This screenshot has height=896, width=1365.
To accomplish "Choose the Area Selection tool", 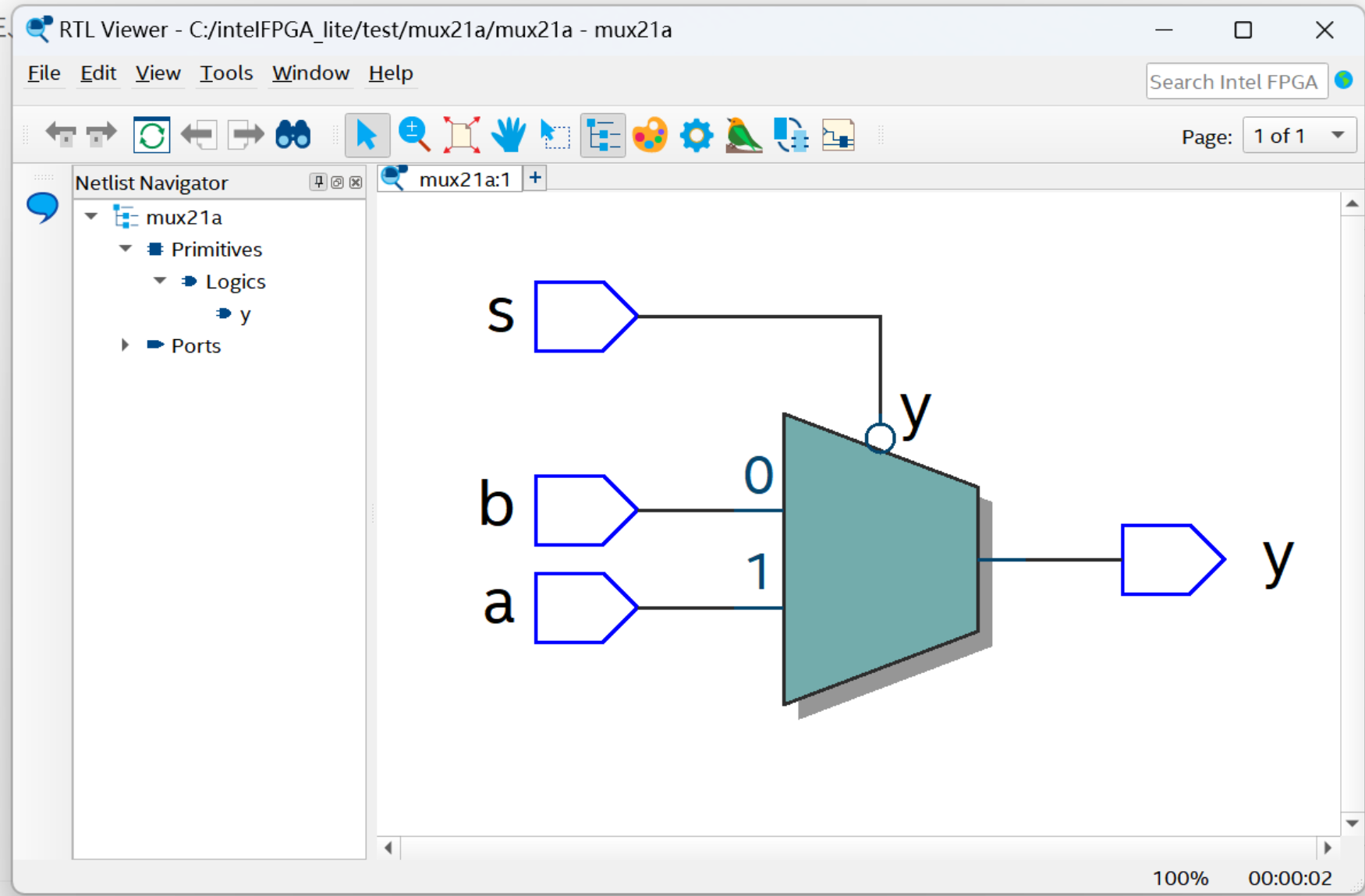I will 555,135.
